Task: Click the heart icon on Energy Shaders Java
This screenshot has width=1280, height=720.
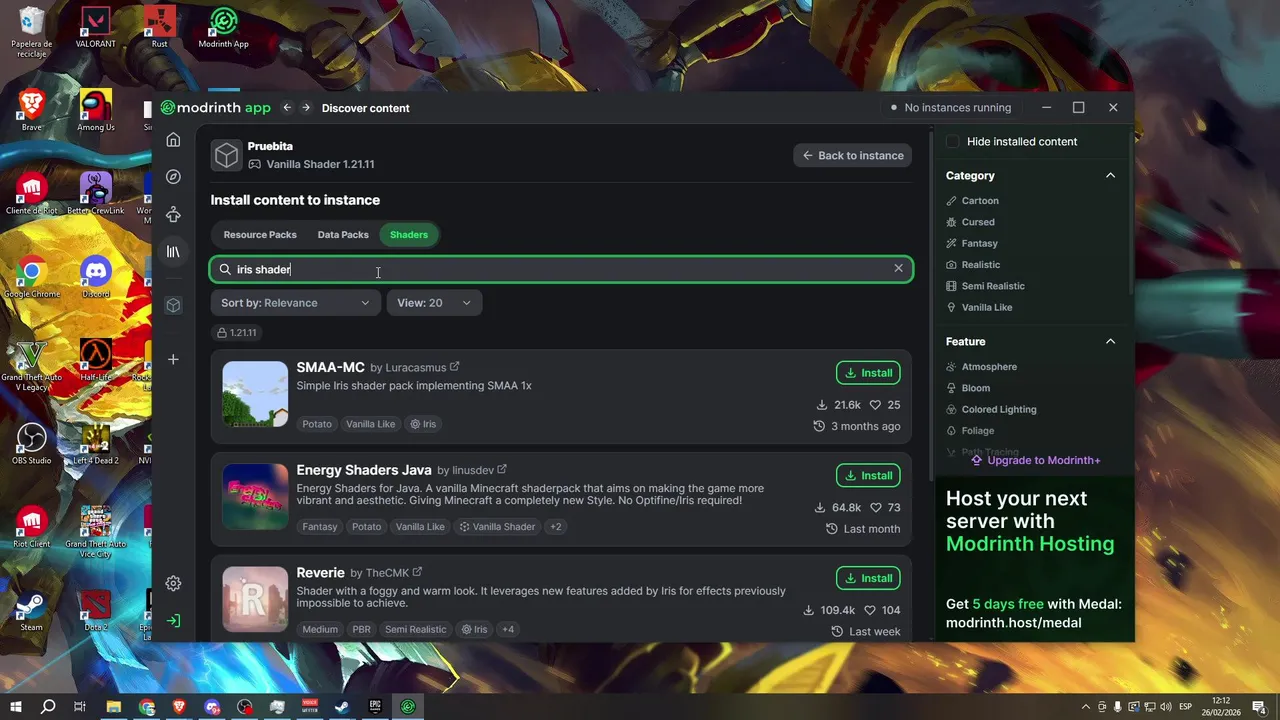Action: 875,508
